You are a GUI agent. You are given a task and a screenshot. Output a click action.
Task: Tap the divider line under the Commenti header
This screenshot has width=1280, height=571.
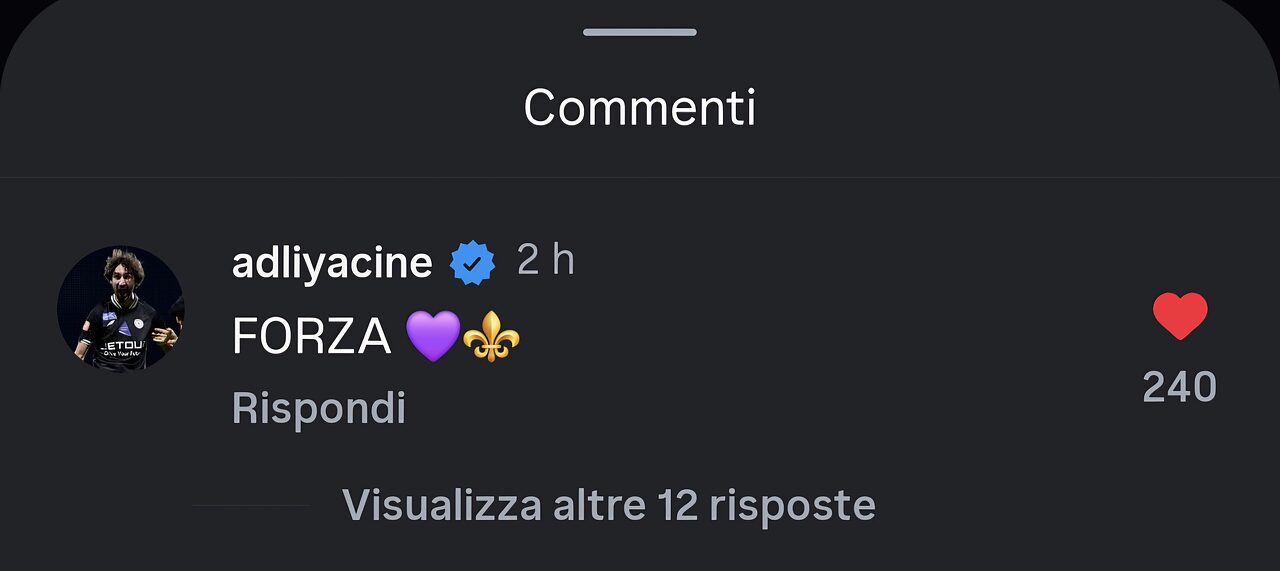point(640,178)
